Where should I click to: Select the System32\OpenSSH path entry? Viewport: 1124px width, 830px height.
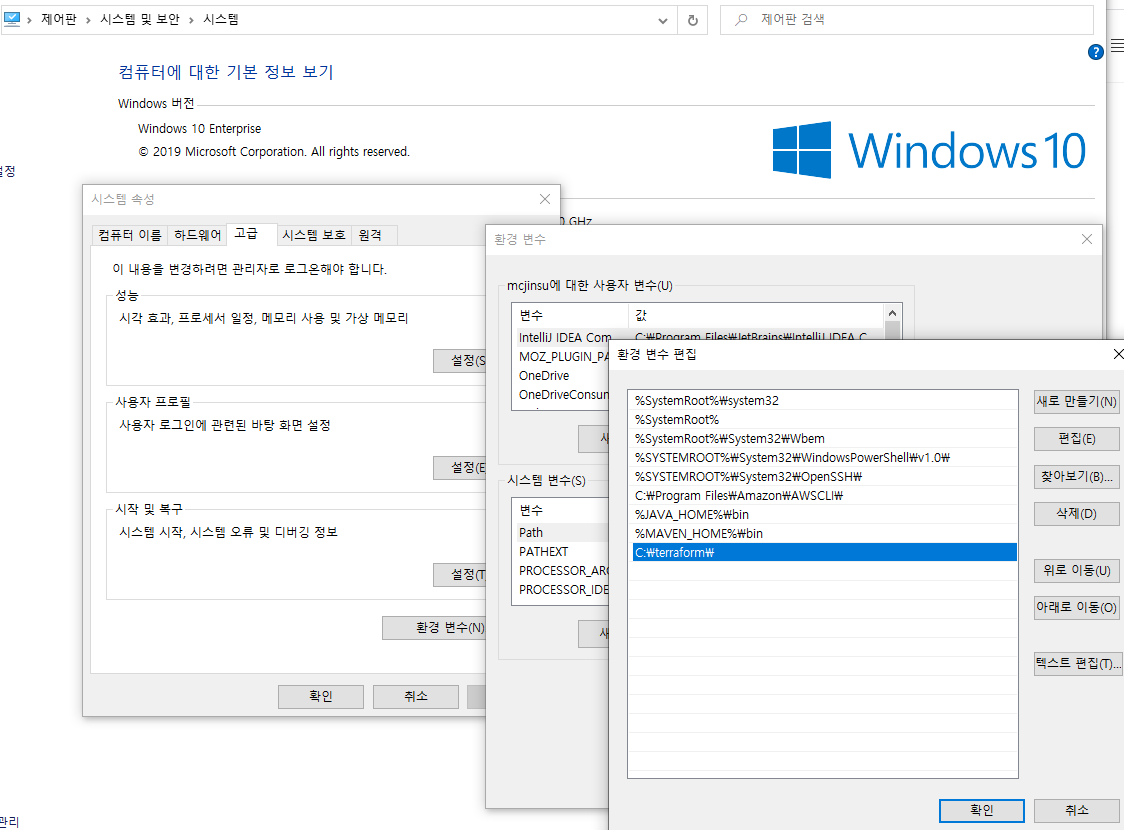pos(824,477)
